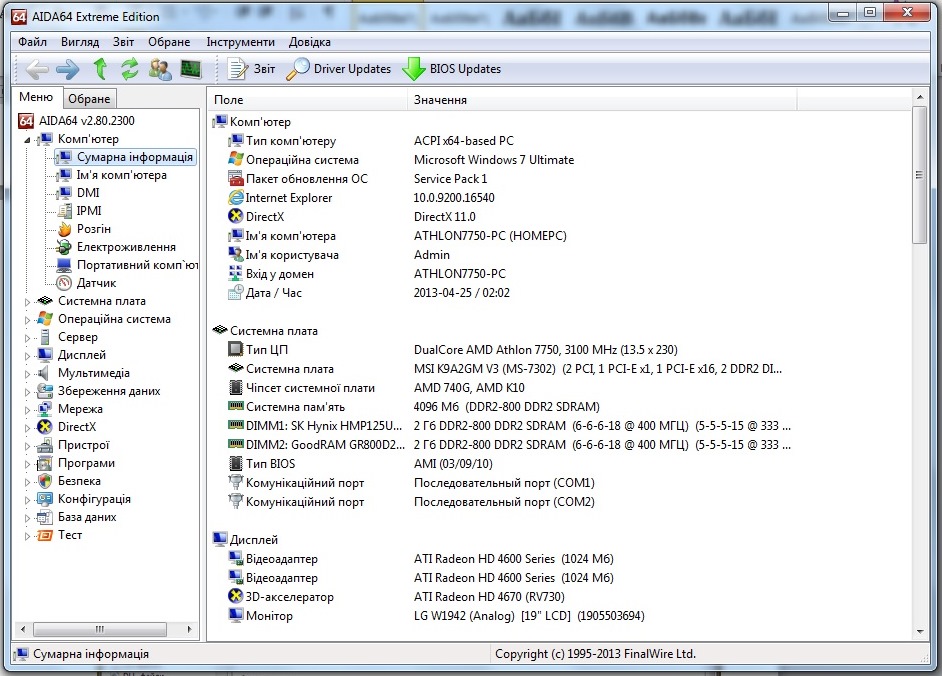942x676 pixels.
Task: Expand the Системна плата tree node
Action: coord(27,302)
